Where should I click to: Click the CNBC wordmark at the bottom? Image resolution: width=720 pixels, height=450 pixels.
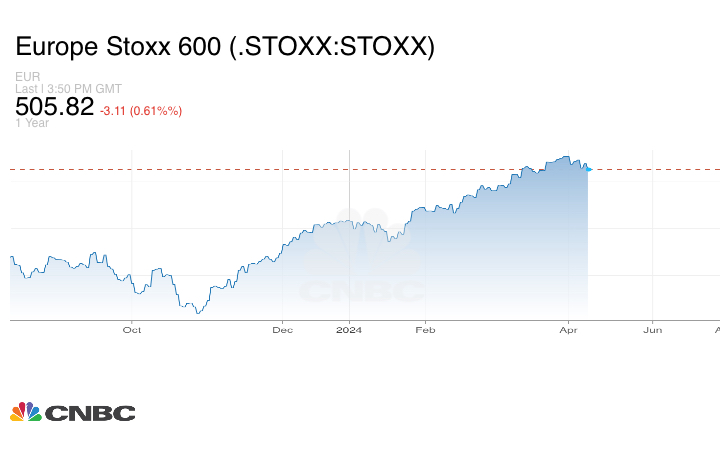click(x=90, y=413)
